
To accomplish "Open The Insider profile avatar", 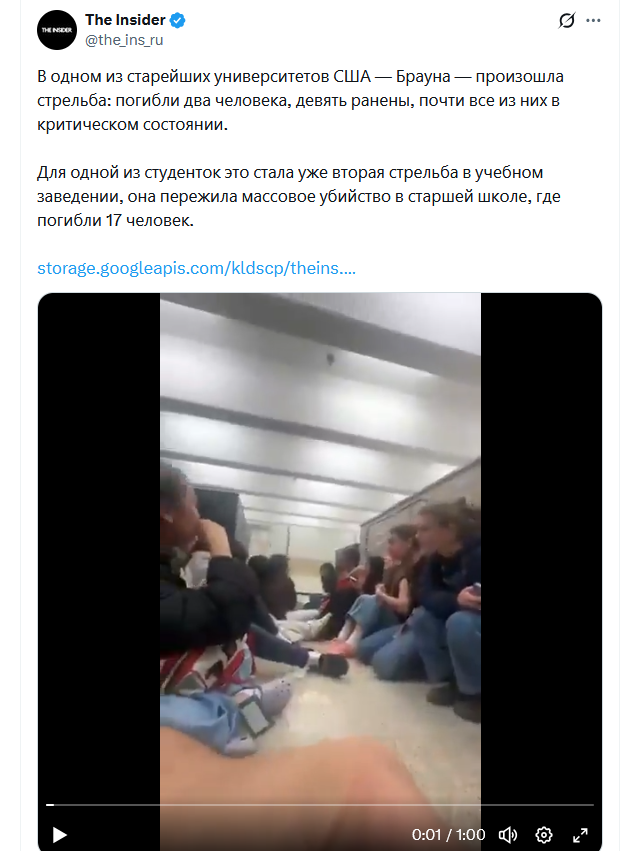I will pos(56,30).
